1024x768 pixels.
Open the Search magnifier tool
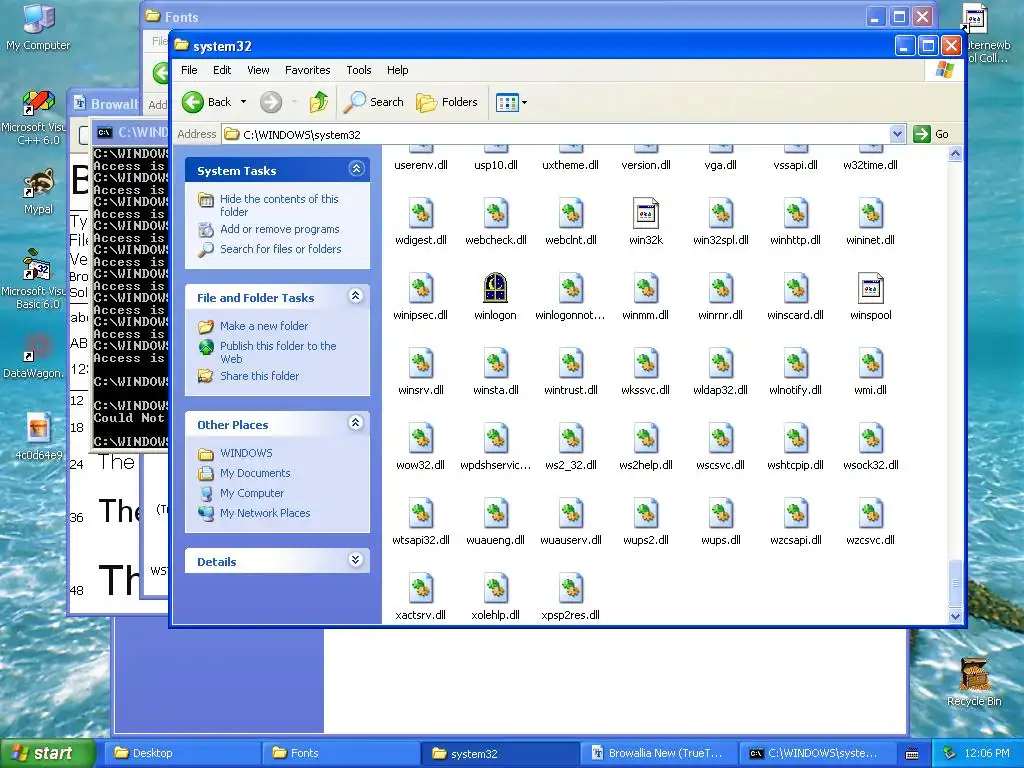tap(374, 102)
